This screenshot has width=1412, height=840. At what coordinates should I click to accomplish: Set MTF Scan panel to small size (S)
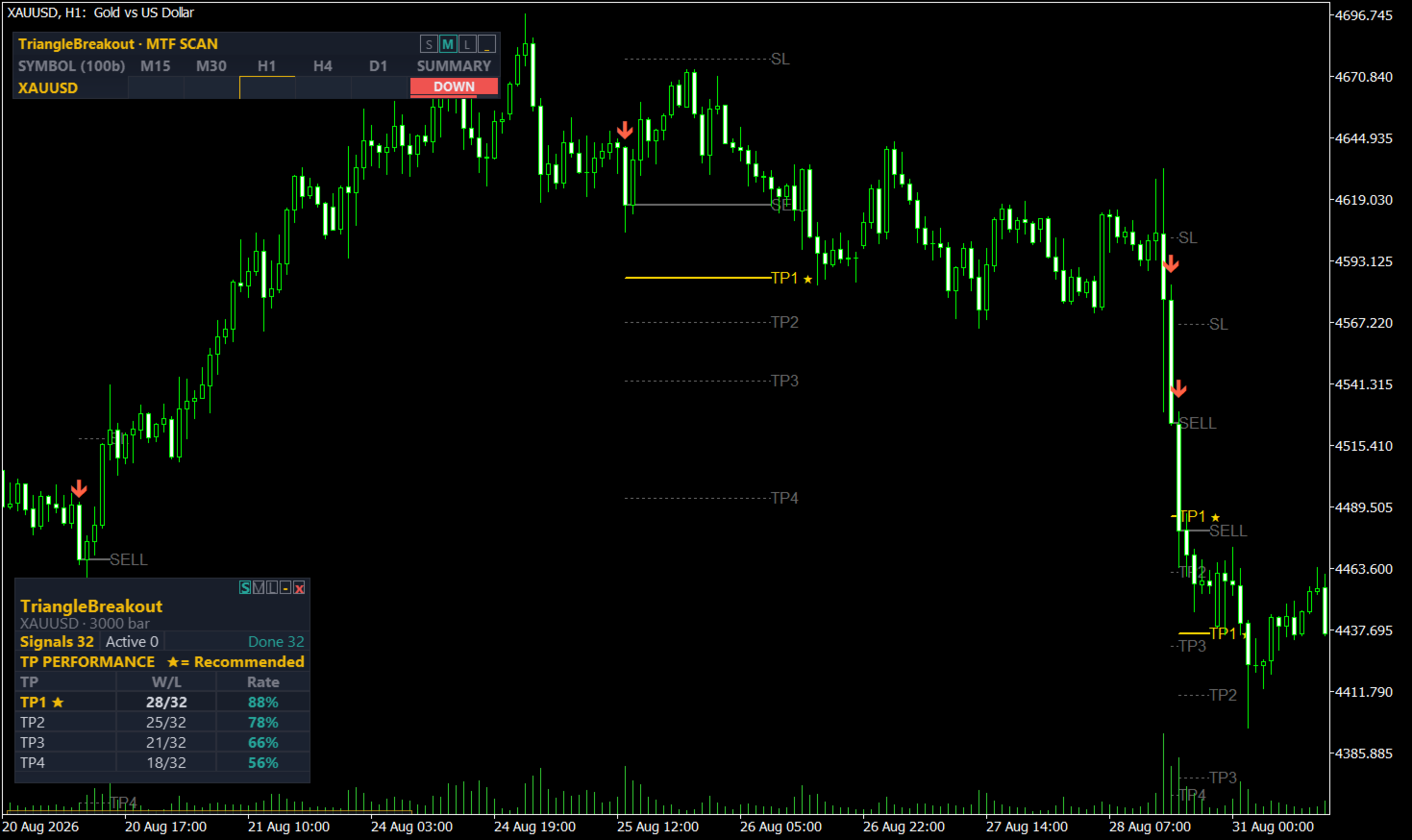pyautogui.click(x=429, y=44)
